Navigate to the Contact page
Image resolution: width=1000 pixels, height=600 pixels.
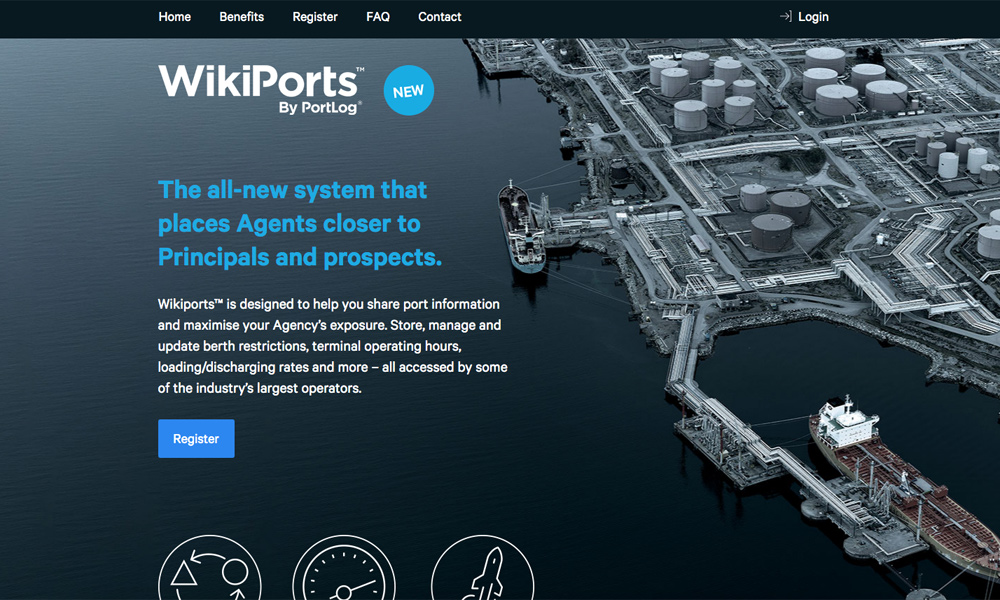coord(439,17)
